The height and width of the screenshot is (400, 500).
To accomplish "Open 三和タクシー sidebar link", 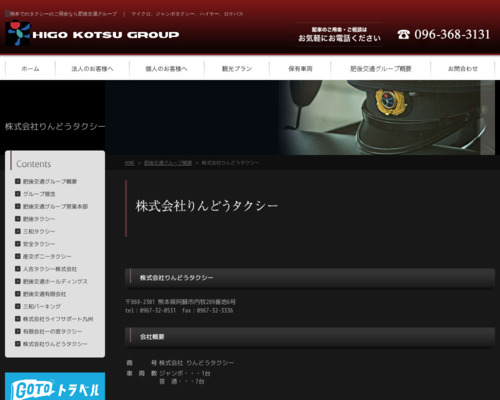I will coord(39,231).
